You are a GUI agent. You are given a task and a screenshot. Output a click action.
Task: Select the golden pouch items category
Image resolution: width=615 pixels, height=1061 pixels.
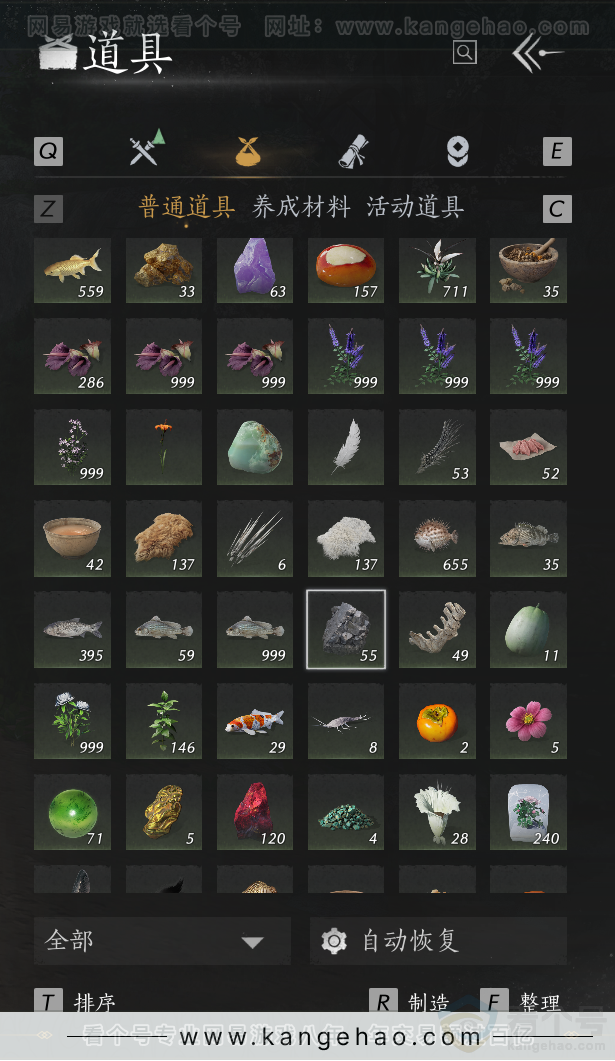click(248, 151)
